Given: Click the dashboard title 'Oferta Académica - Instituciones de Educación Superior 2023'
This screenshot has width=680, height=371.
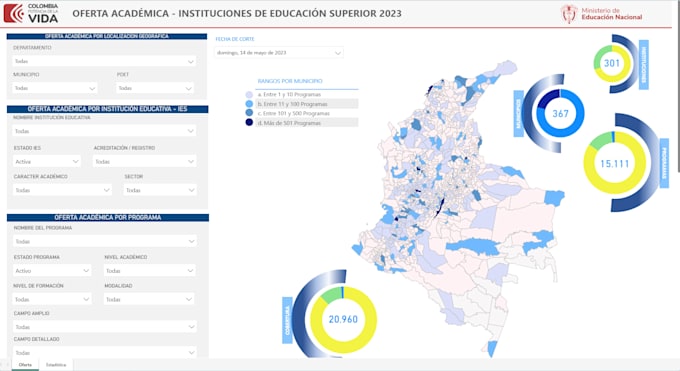Looking at the screenshot, I should coord(237,13).
